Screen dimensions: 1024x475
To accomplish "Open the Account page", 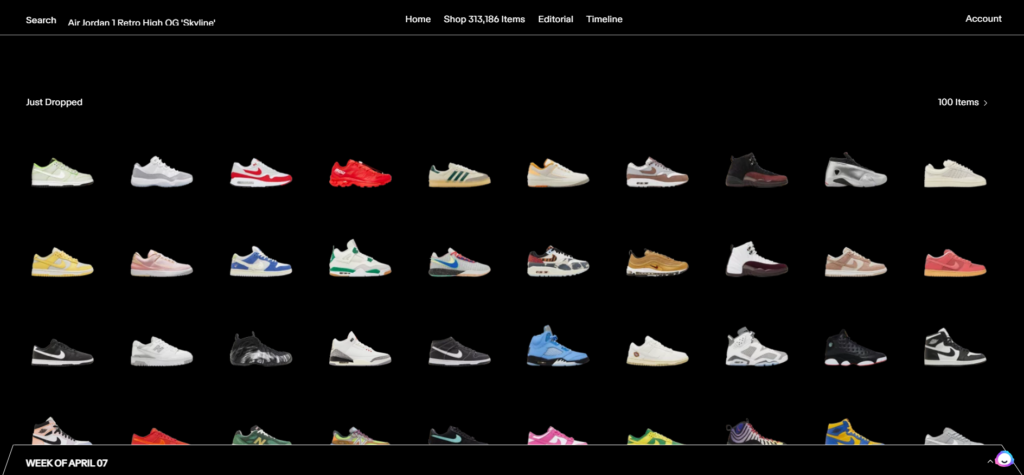I will pos(983,19).
